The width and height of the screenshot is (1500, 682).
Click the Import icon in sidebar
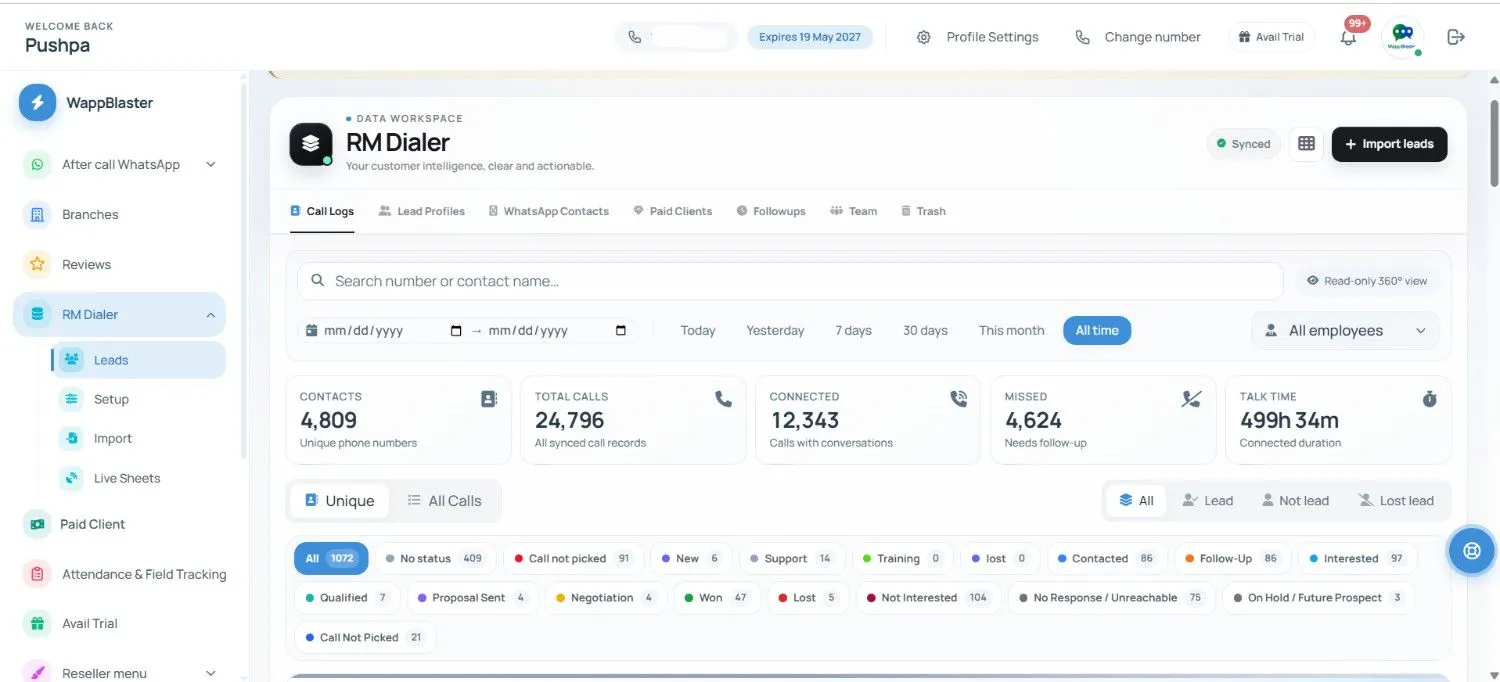(x=71, y=438)
